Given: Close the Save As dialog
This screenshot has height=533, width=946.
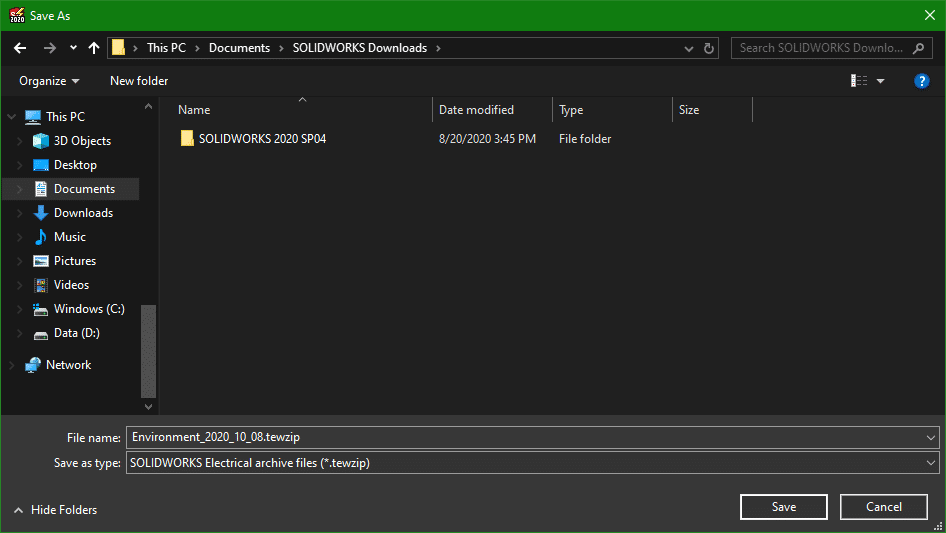Looking at the screenshot, I should click(930, 15).
